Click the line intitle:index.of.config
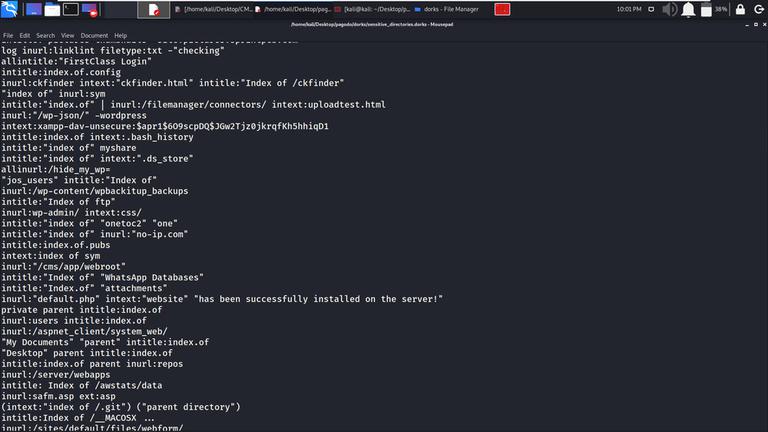The image size is (768, 432). point(61,72)
